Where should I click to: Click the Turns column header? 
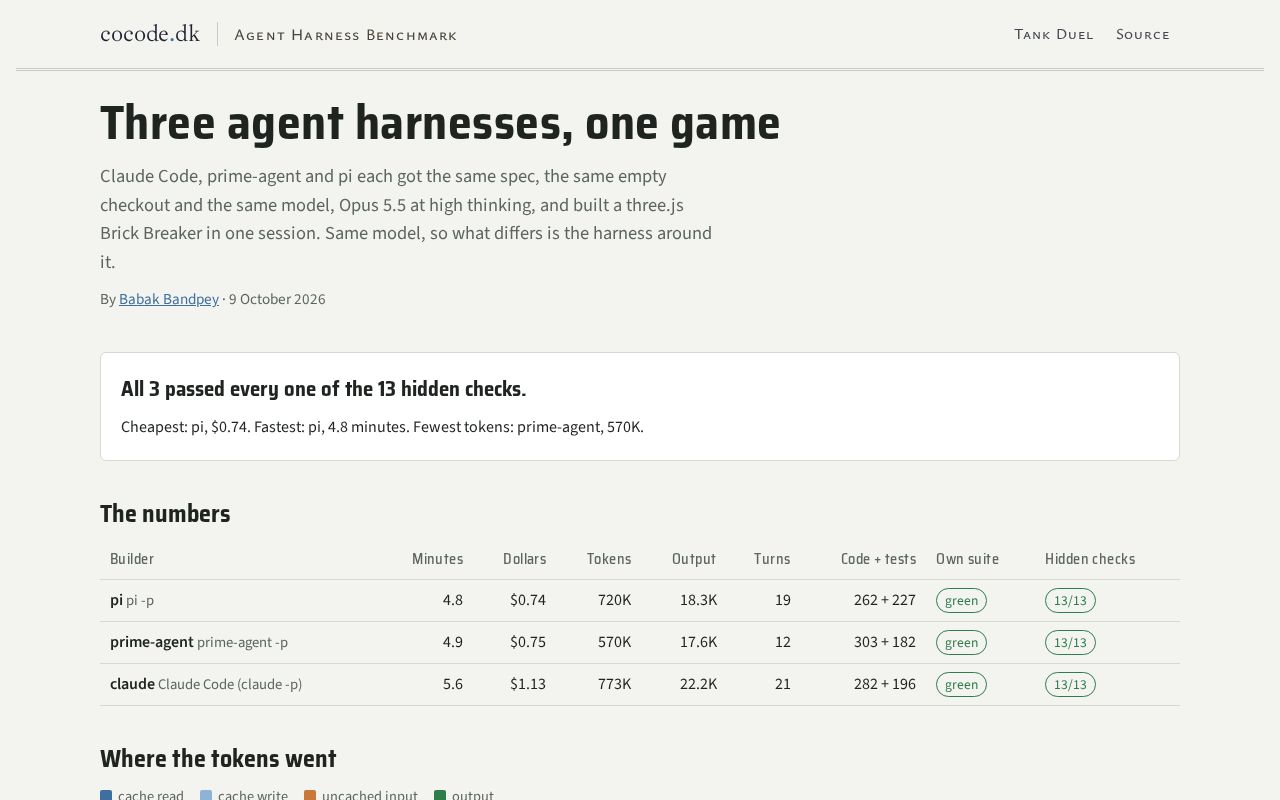pos(772,559)
